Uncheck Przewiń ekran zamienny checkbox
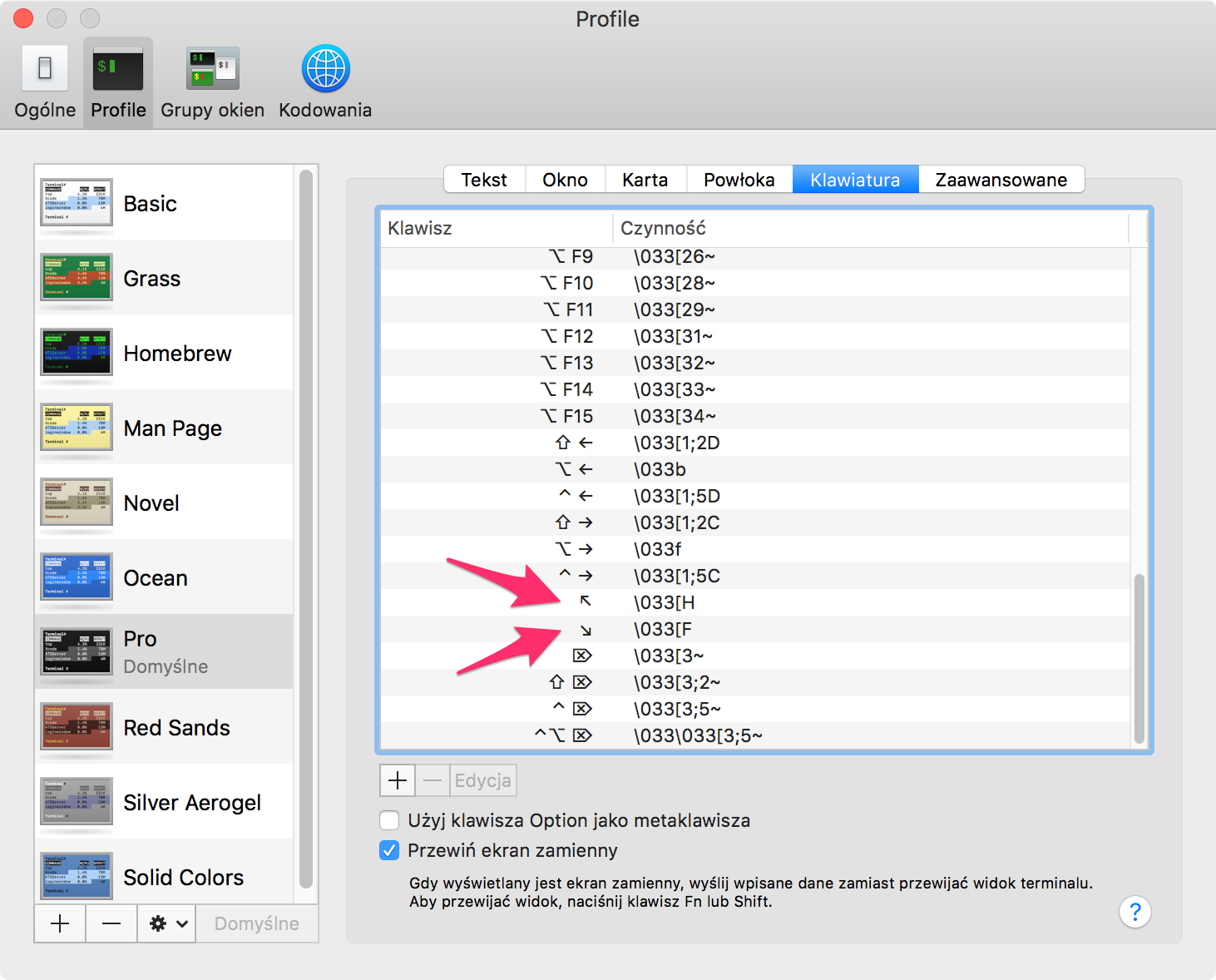 pyautogui.click(x=389, y=850)
